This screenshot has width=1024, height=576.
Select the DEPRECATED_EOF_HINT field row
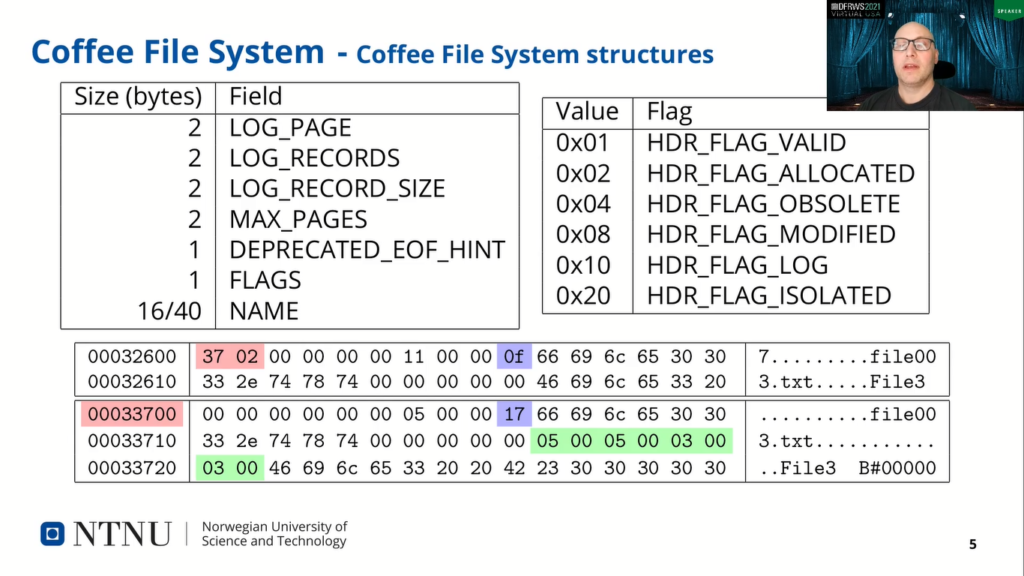coord(290,249)
